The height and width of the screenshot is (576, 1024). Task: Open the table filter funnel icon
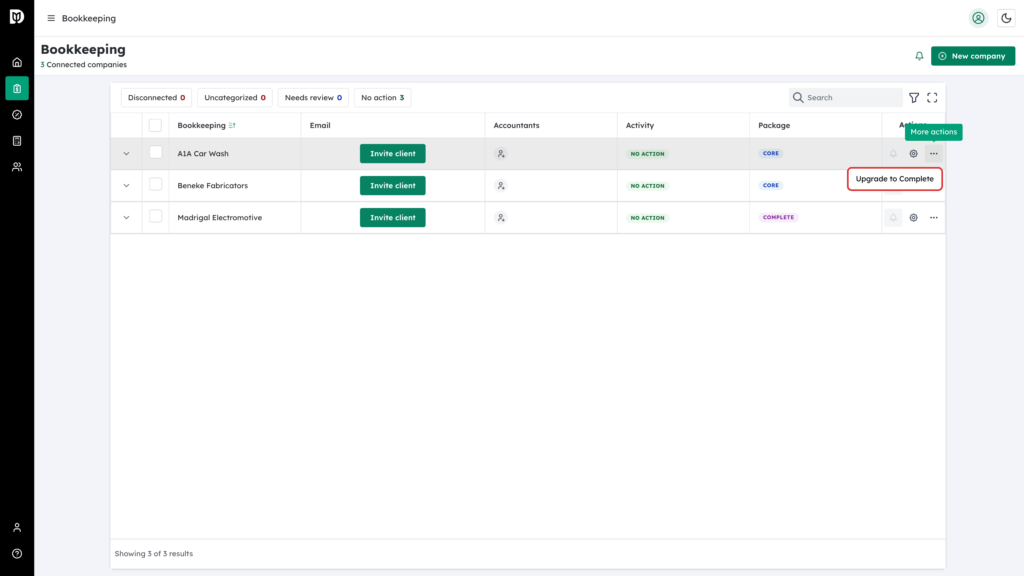click(x=914, y=97)
